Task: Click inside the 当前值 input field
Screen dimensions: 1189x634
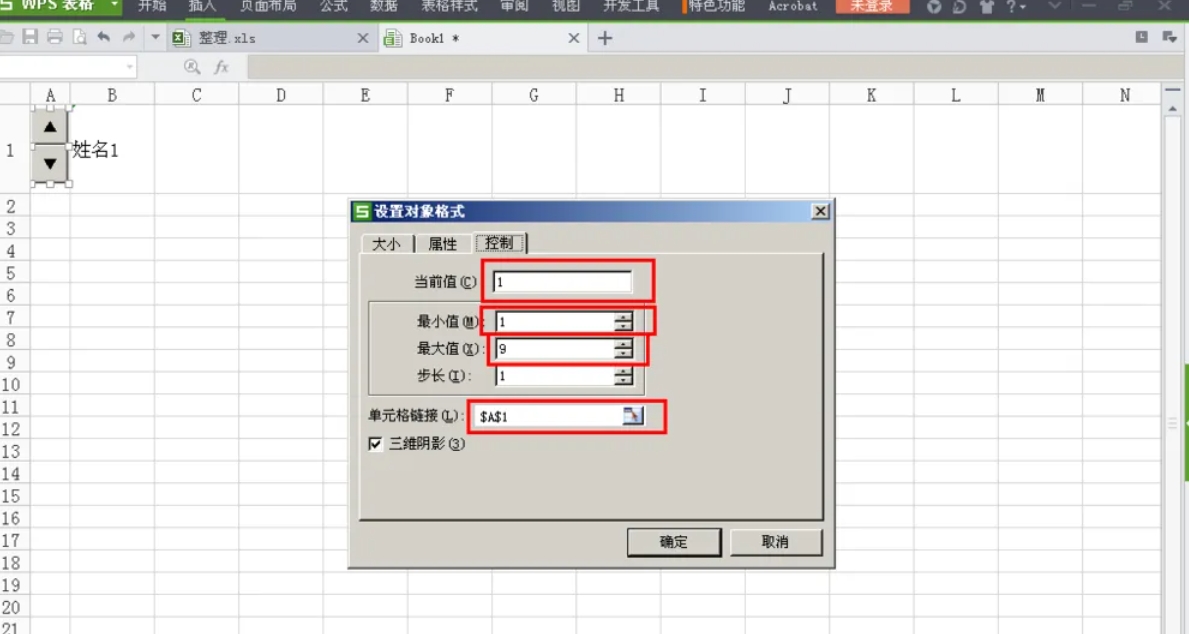Action: tap(560, 281)
